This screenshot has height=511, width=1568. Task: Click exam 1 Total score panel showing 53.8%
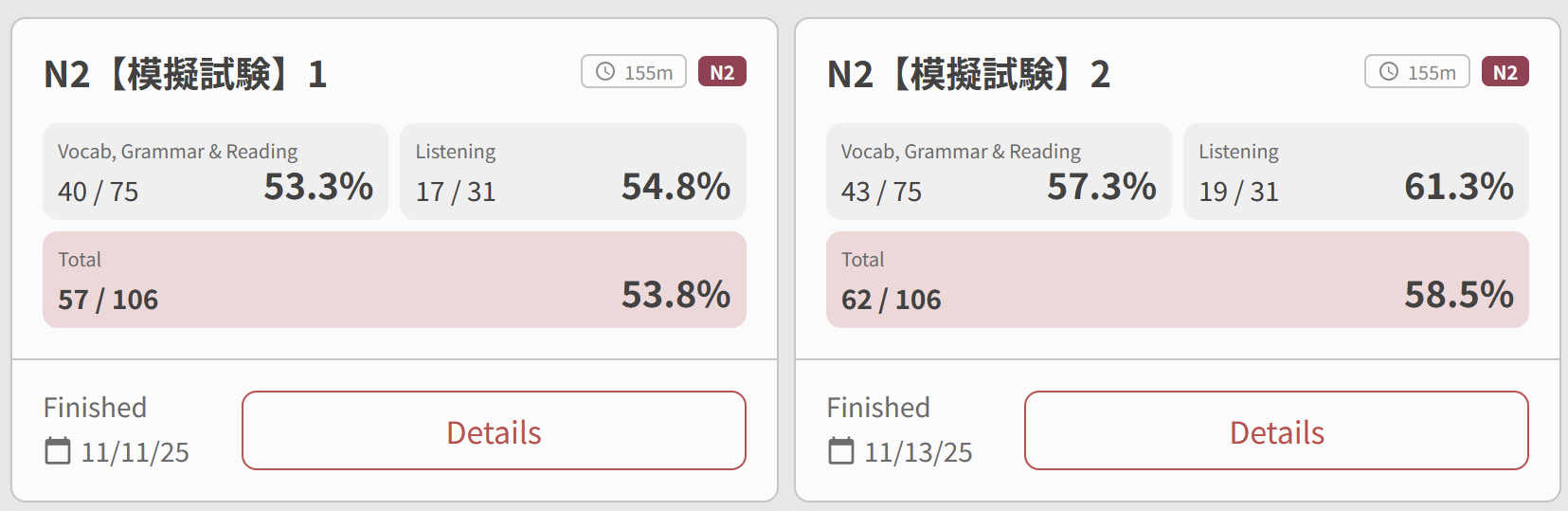[394, 280]
